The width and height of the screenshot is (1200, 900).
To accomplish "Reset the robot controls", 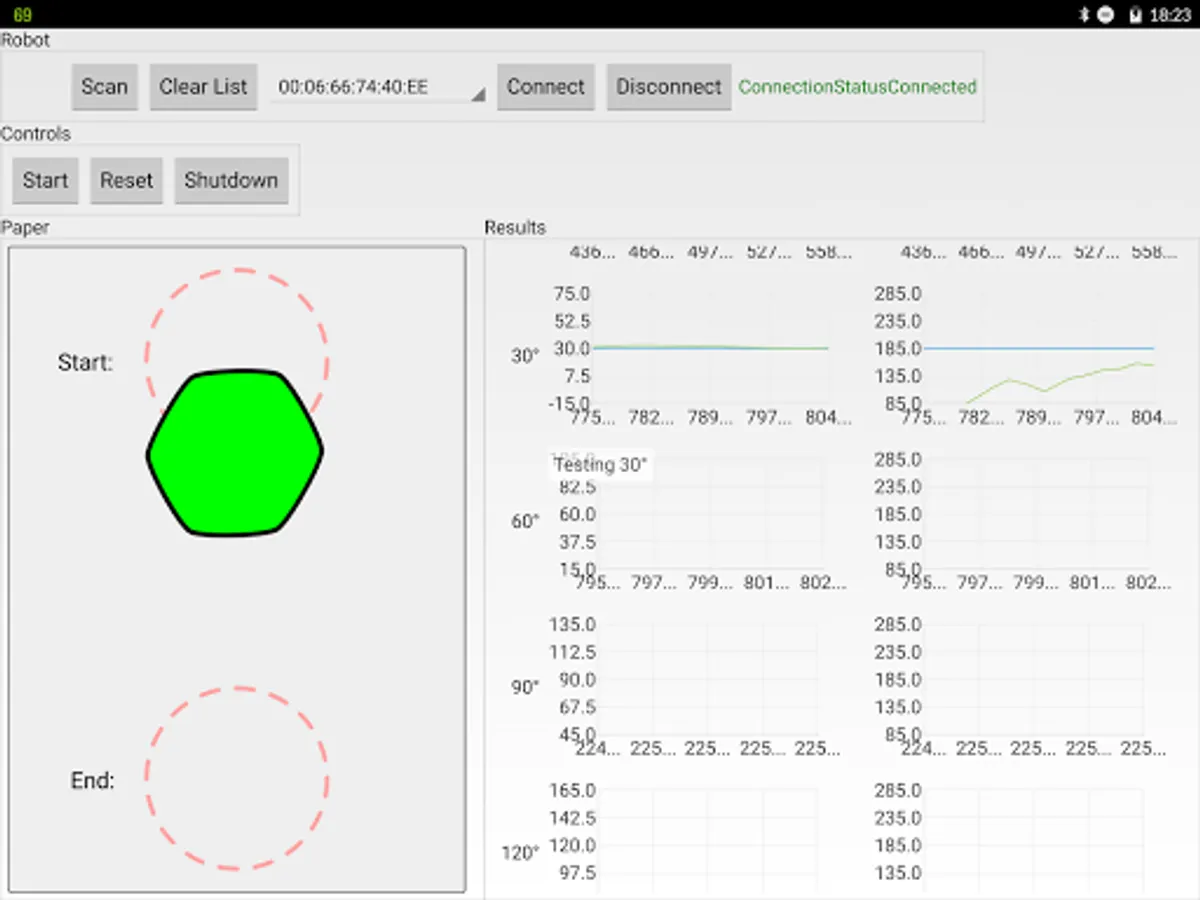I will tap(126, 181).
